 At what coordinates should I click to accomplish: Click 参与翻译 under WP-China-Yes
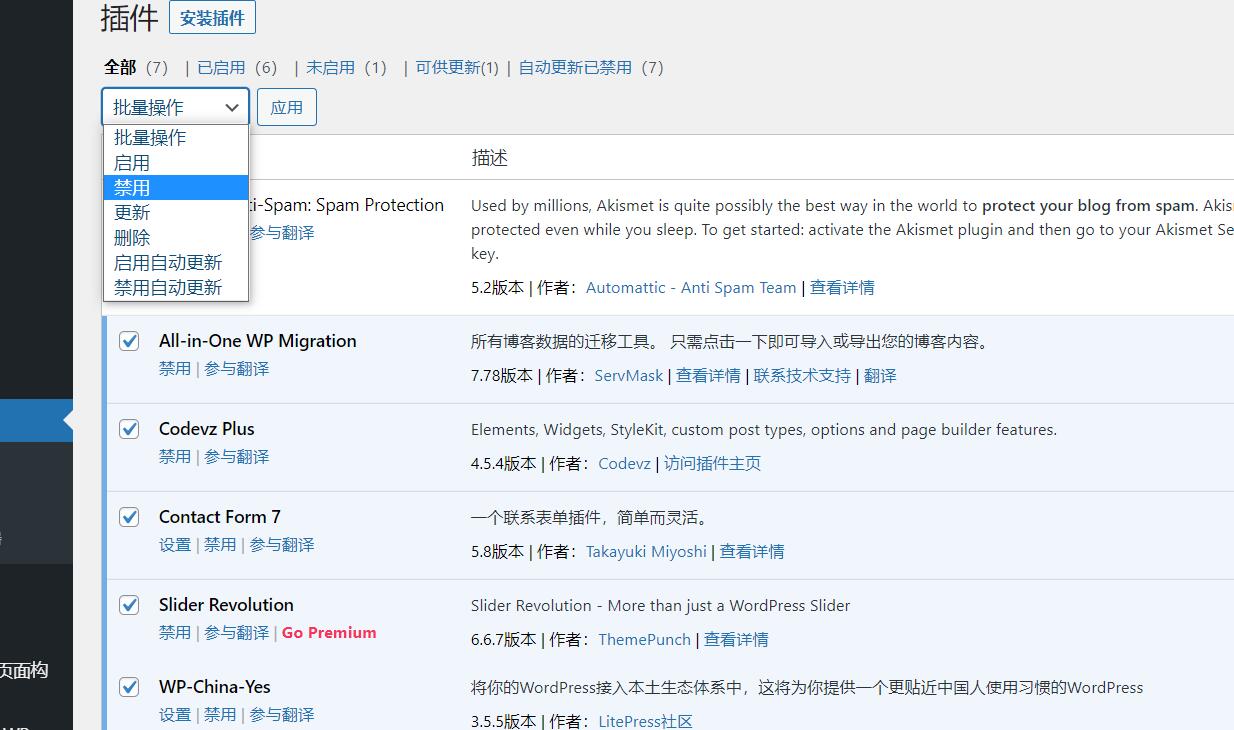click(282, 715)
